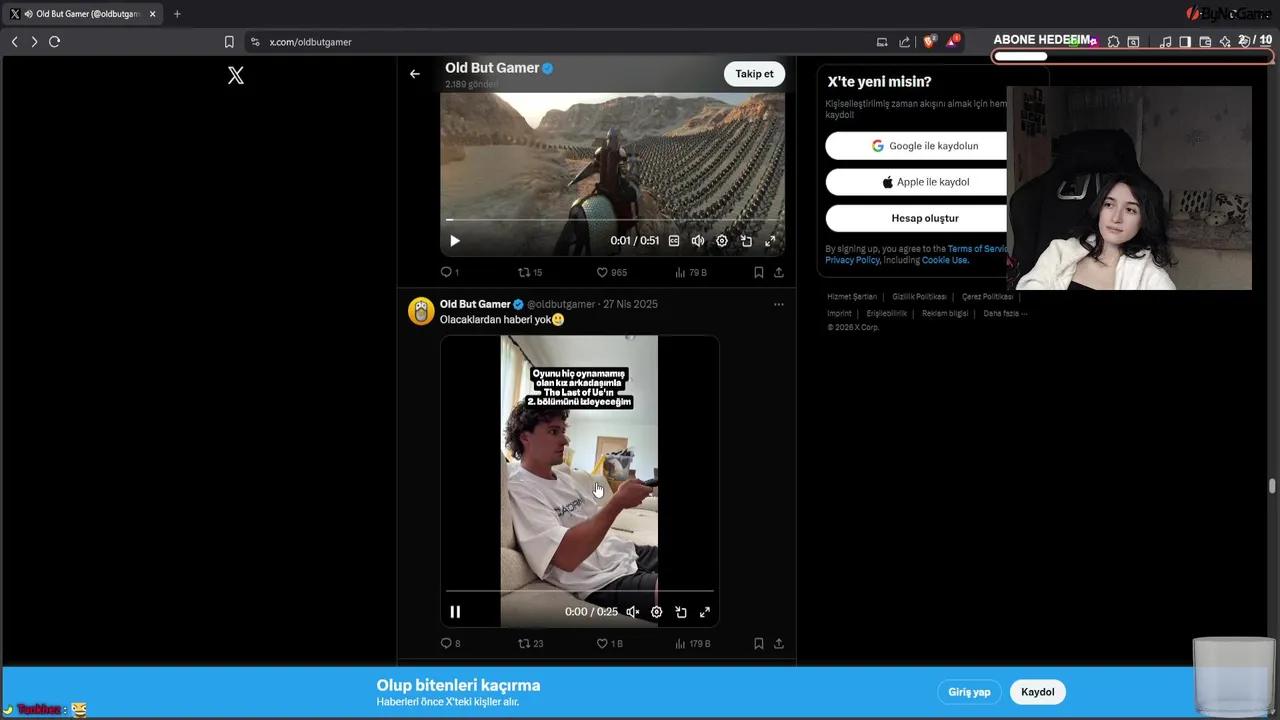Mute the top video's volume
Viewport: 1280px width, 720px height.
click(698, 241)
